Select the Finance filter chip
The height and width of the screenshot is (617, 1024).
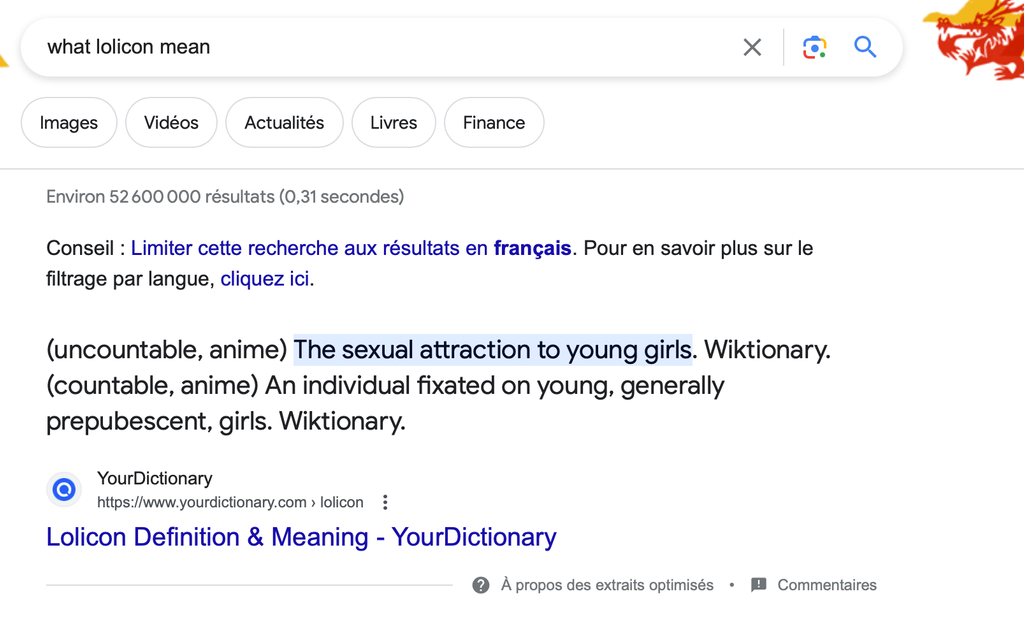pyautogui.click(x=493, y=123)
